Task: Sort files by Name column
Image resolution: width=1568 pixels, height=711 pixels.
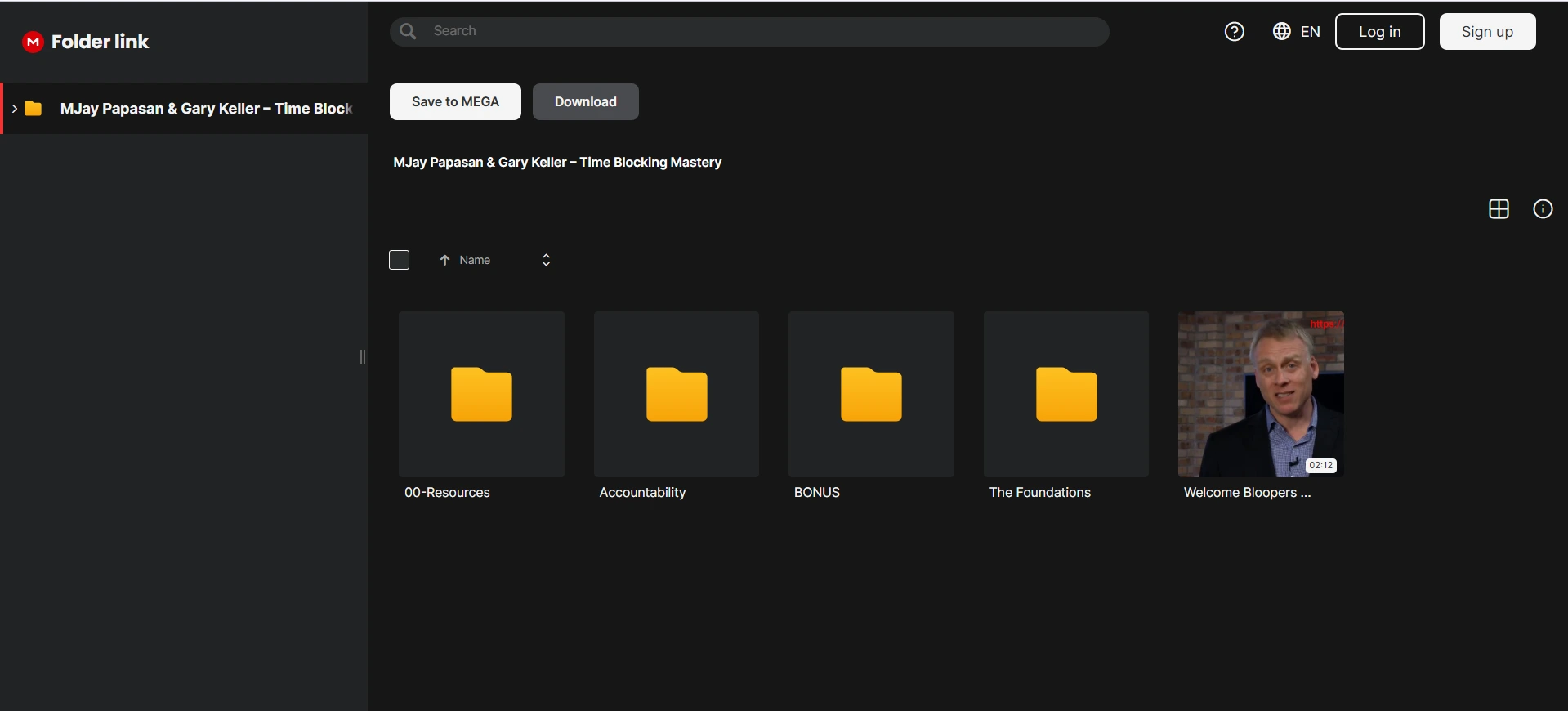Action: 475,260
